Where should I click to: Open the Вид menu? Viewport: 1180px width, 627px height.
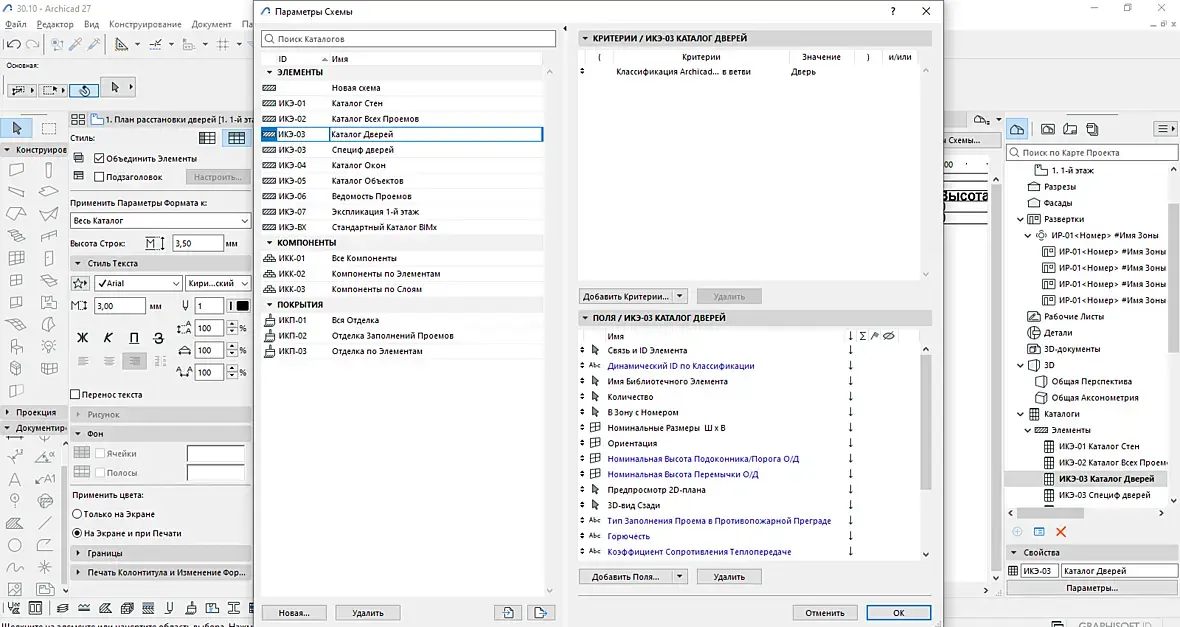click(x=91, y=24)
